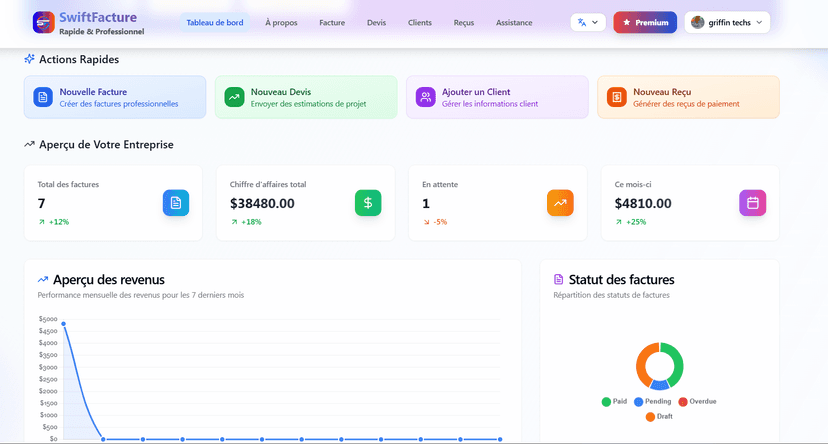This screenshot has width=828, height=444.
Task: Click the translate language icon
Action: pos(582,22)
